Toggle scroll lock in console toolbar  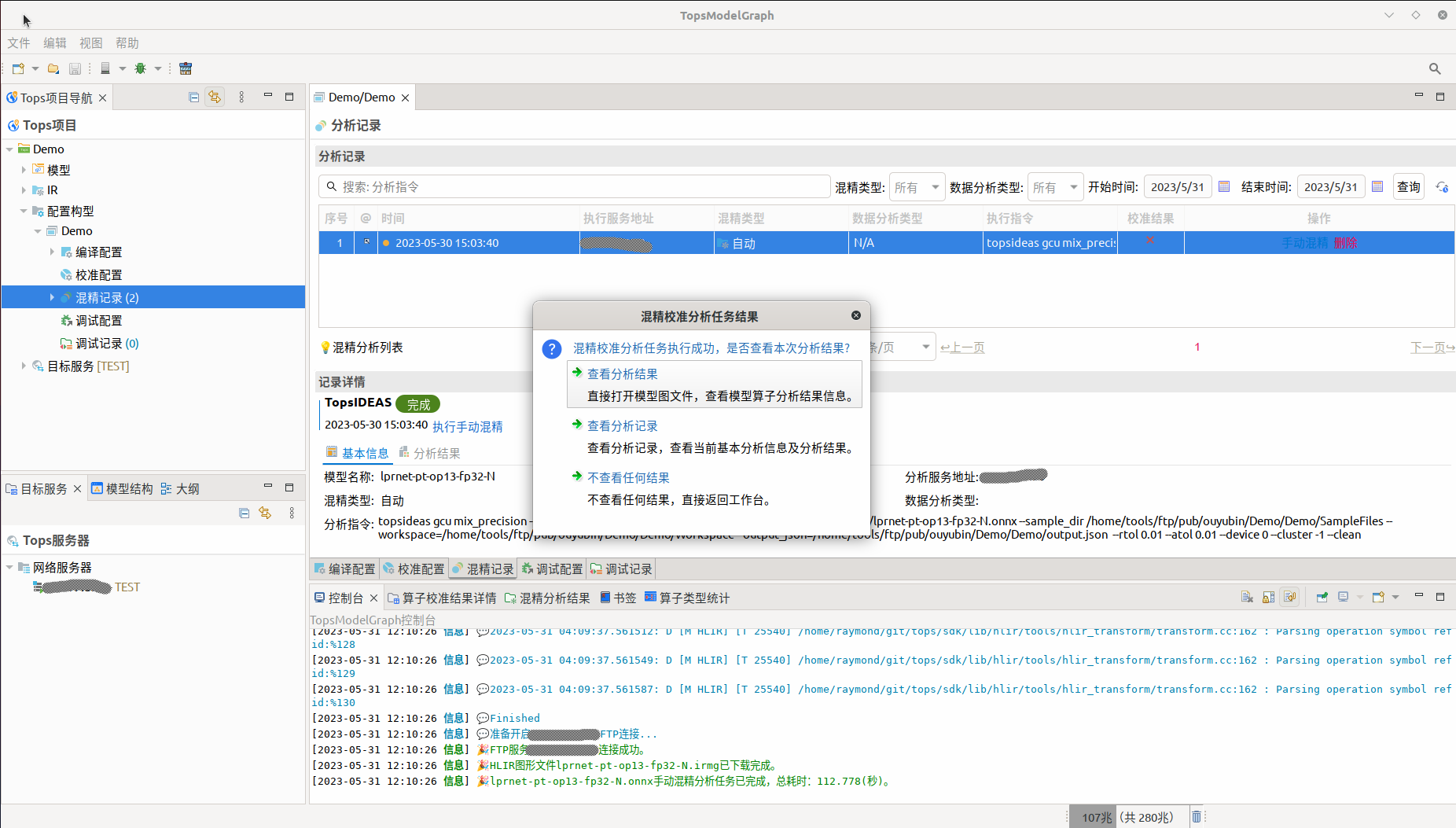pyautogui.click(x=1268, y=598)
